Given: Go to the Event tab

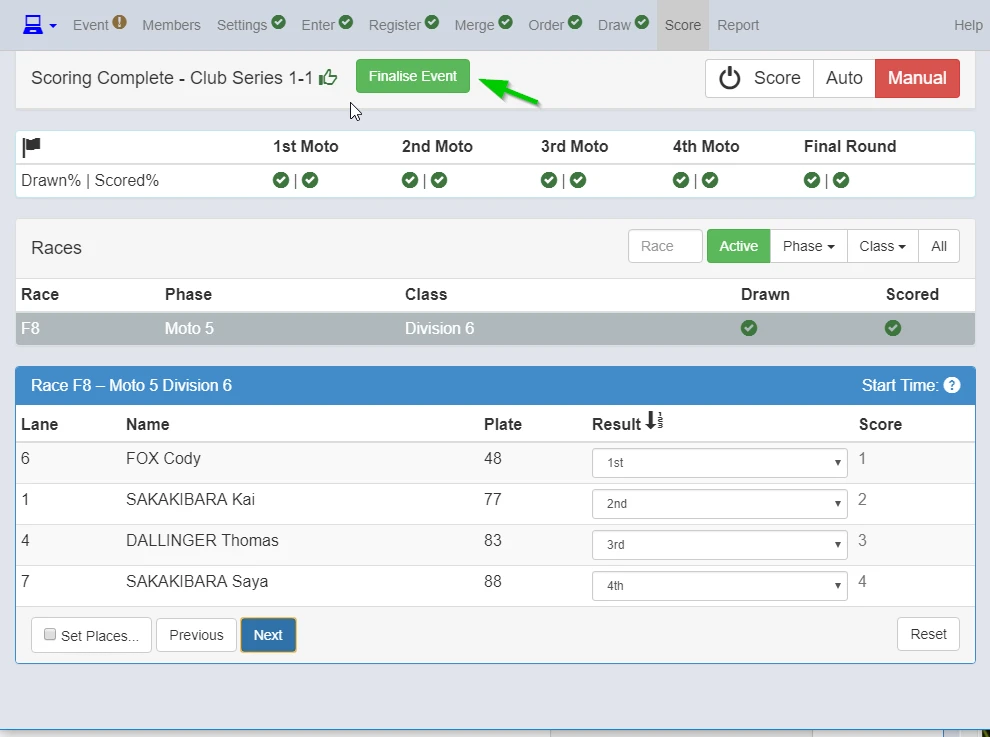Looking at the screenshot, I should [x=91, y=25].
